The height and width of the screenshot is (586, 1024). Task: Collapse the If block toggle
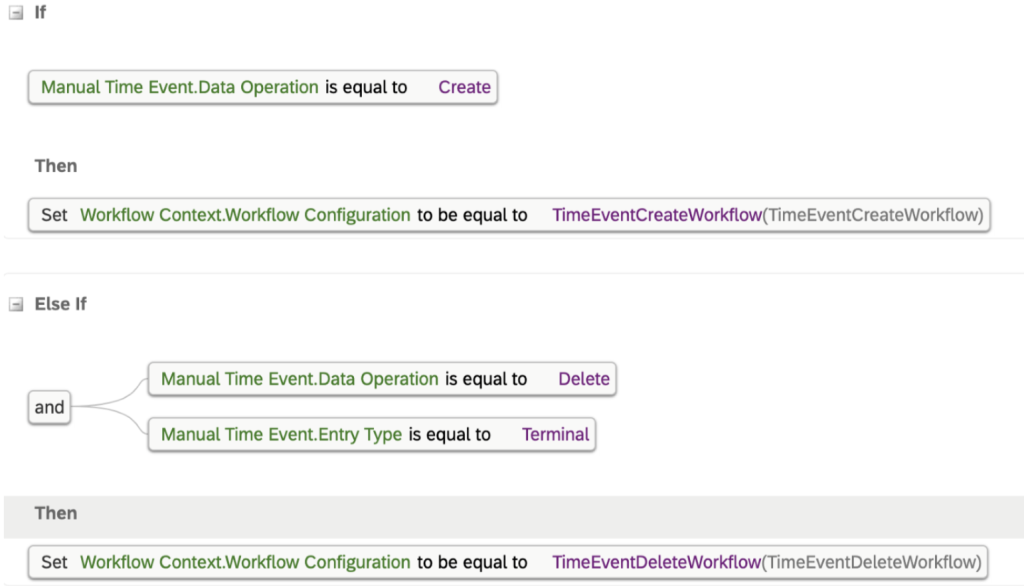tap(16, 12)
